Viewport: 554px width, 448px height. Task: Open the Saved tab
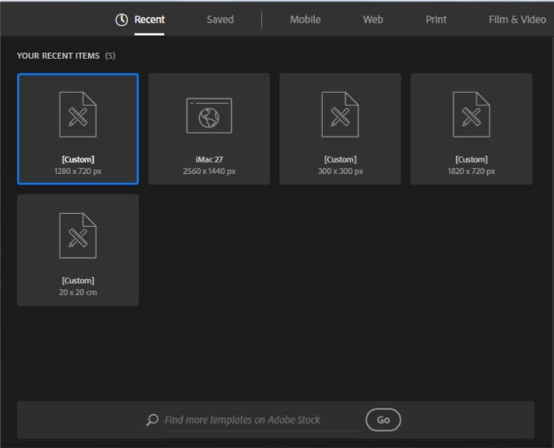(x=220, y=20)
